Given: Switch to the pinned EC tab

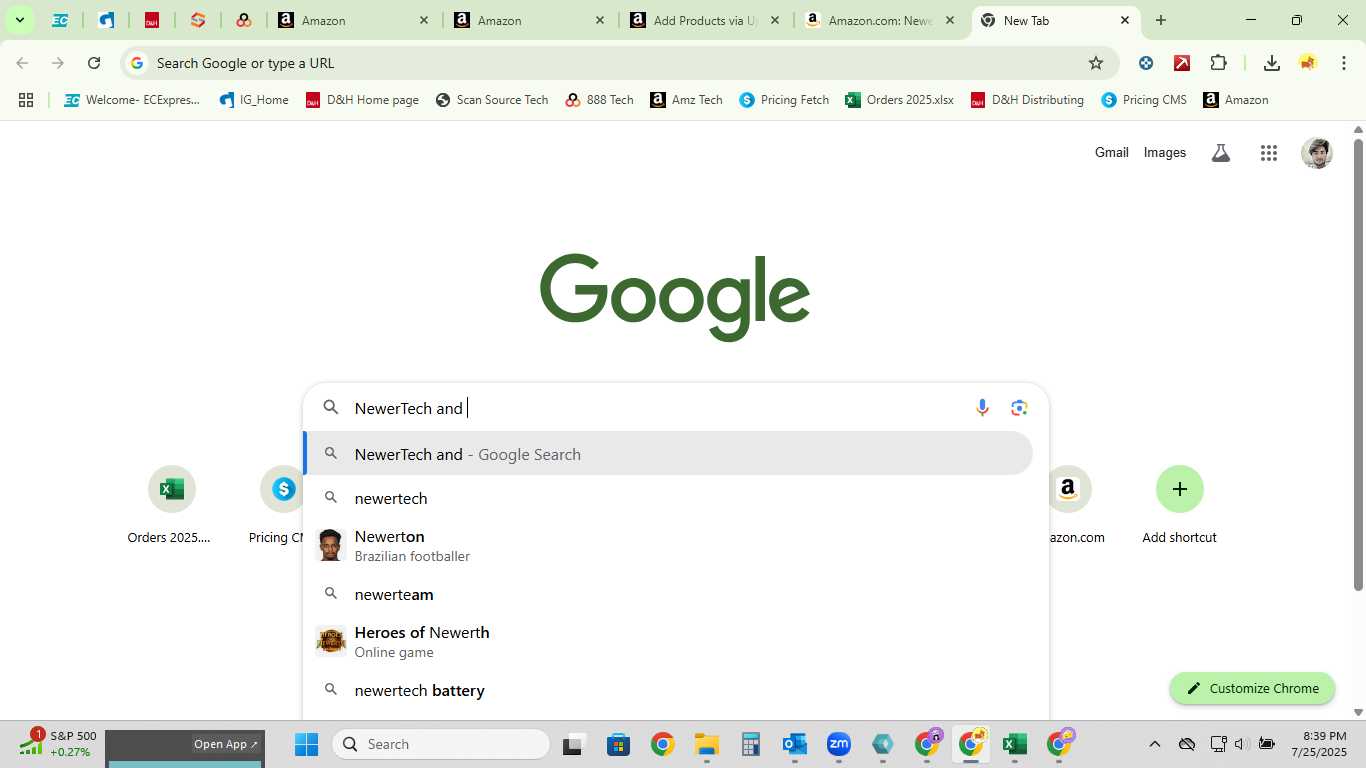Looking at the screenshot, I should [x=60, y=20].
